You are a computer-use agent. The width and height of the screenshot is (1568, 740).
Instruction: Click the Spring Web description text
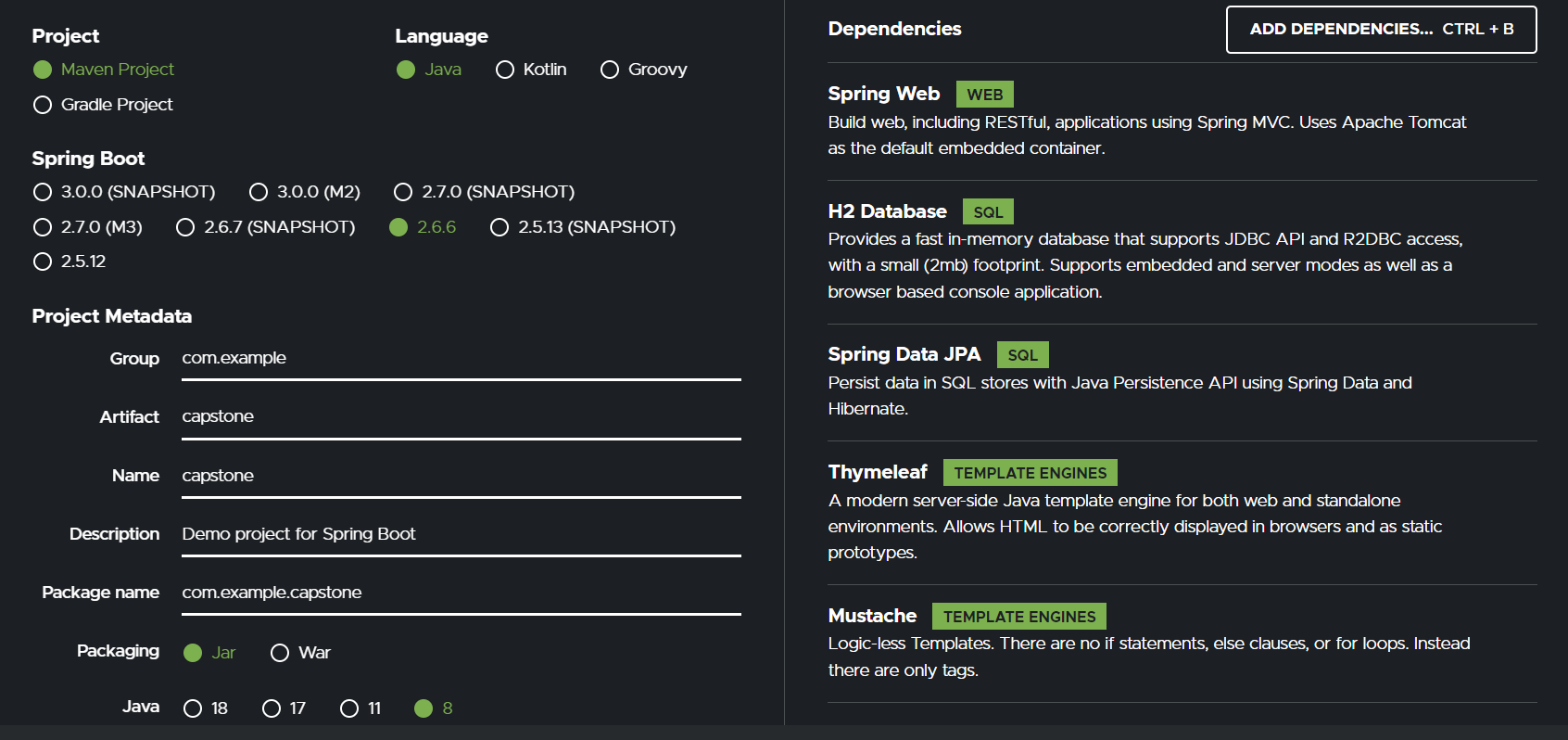pyautogui.click(x=1147, y=135)
